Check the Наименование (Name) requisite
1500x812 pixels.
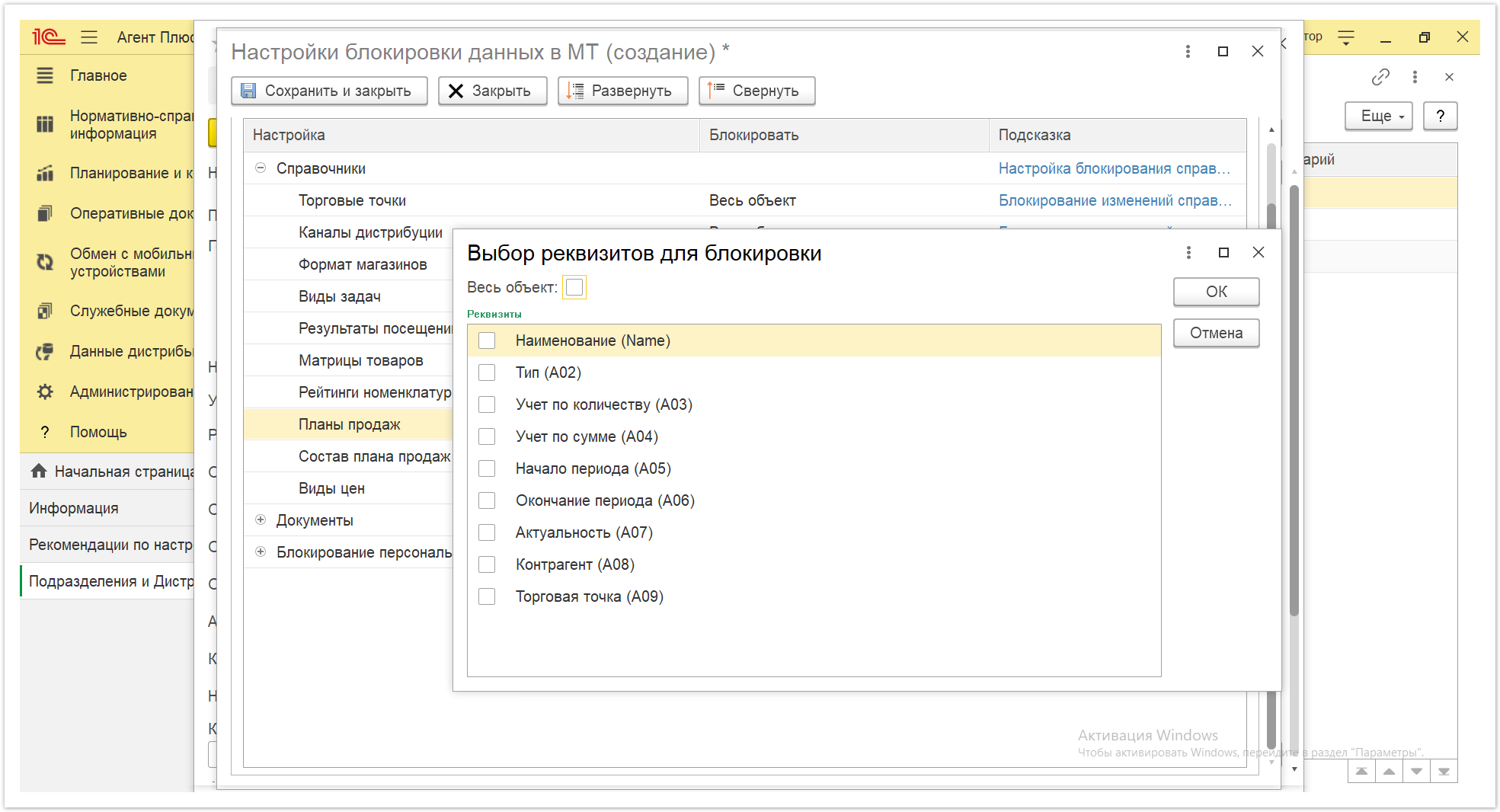(x=487, y=340)
